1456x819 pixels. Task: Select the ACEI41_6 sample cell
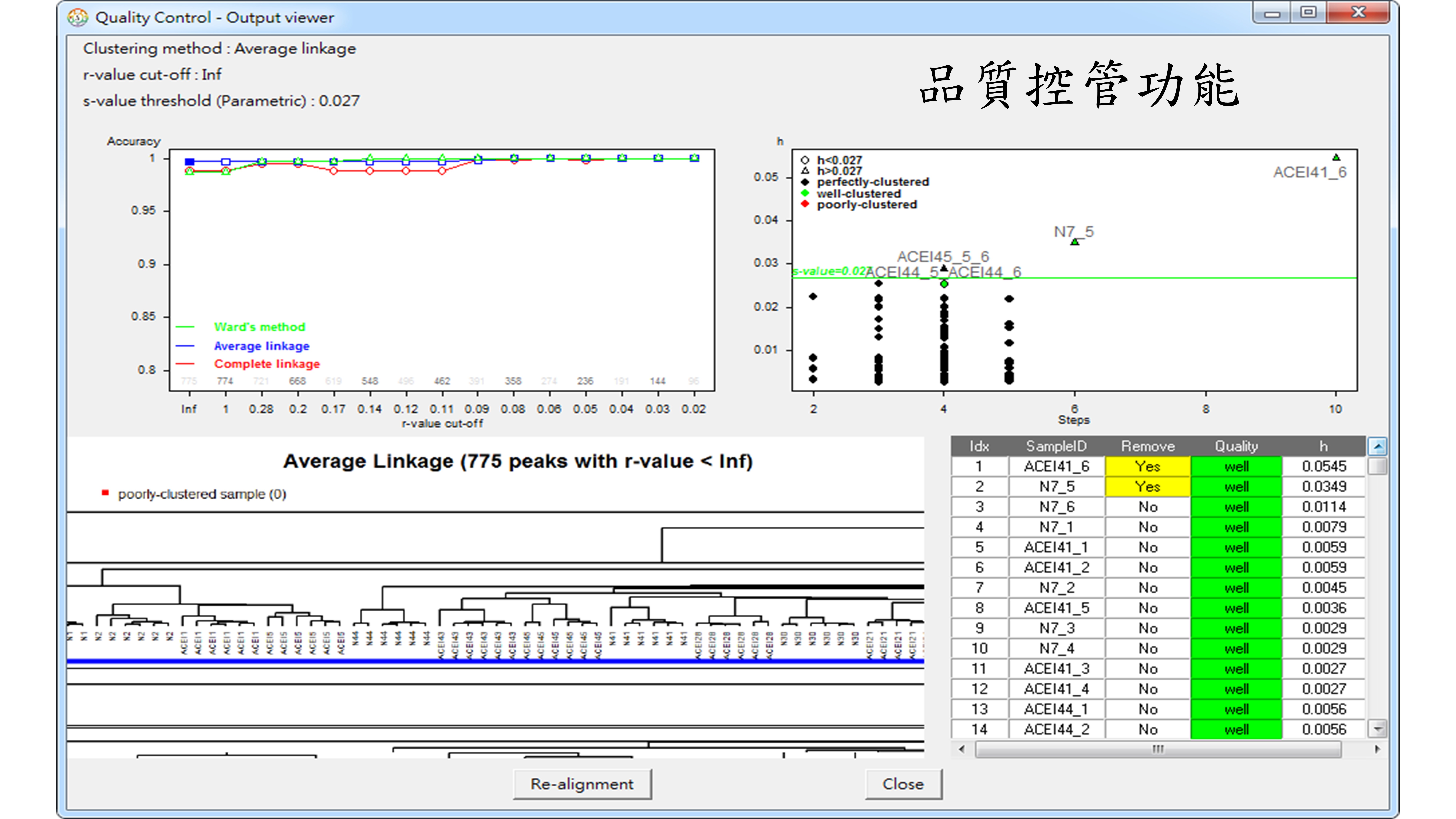click(x=1056, y=466)
